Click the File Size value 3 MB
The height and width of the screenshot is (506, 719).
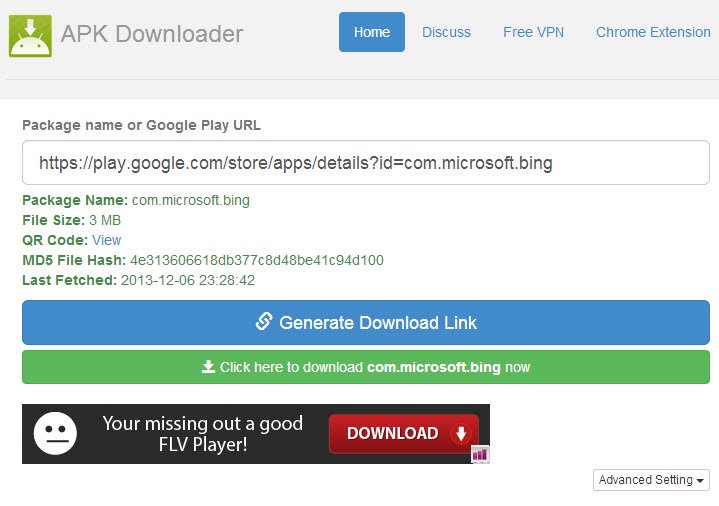coord(105,220)
